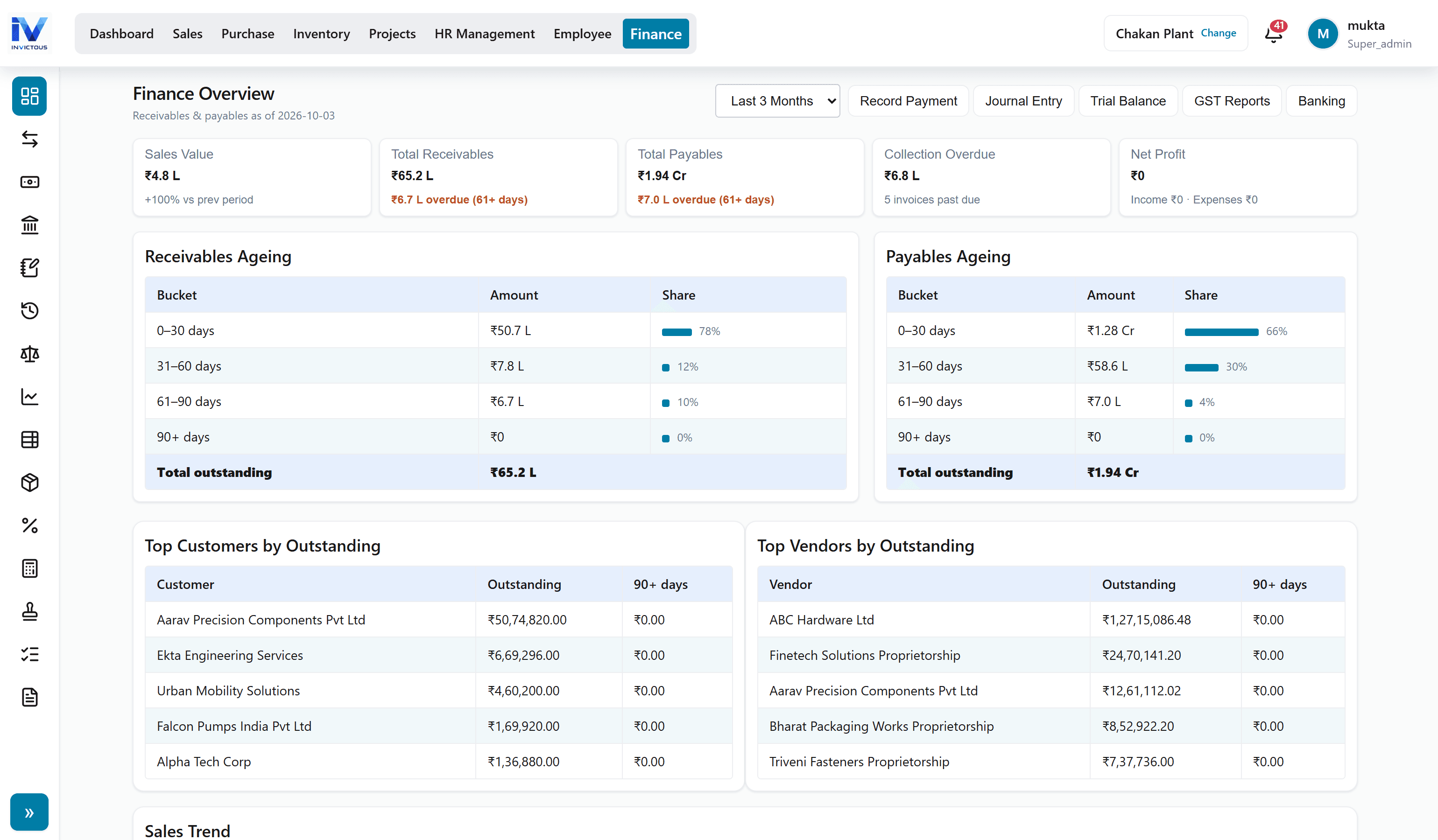This screenshot has width=1438, height=840.
Task: Click 5 invoices past due text
Action: point(932,200)
